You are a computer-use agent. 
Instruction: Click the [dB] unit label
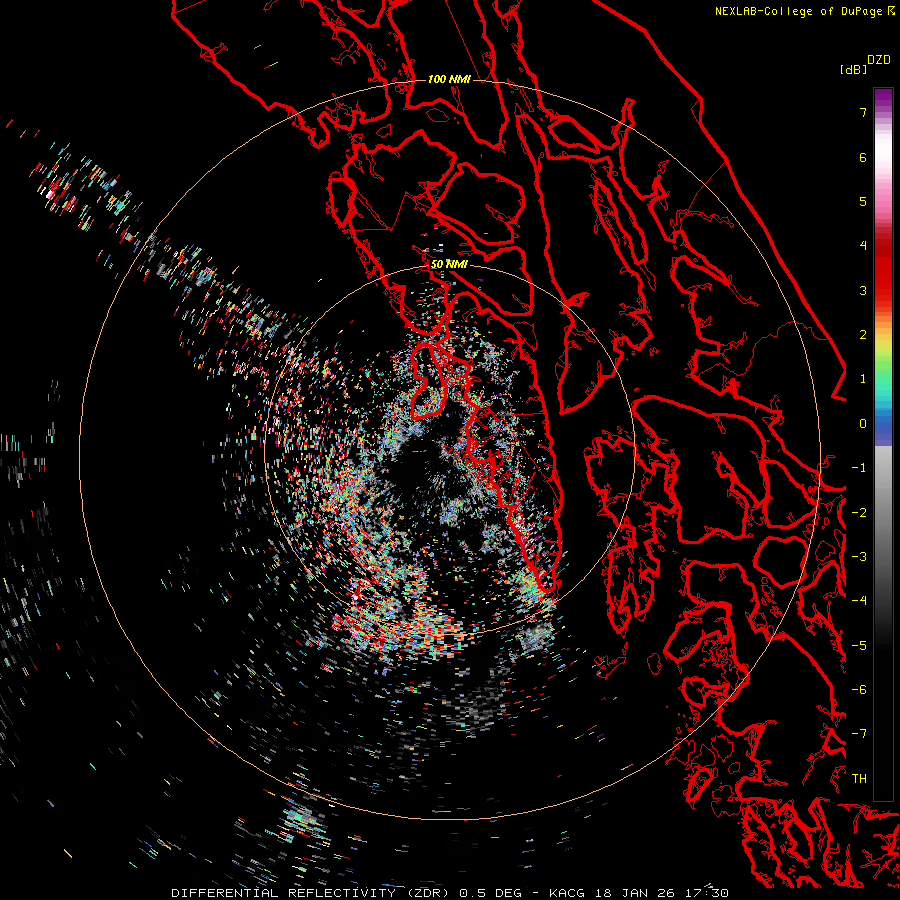coord(853,69)
